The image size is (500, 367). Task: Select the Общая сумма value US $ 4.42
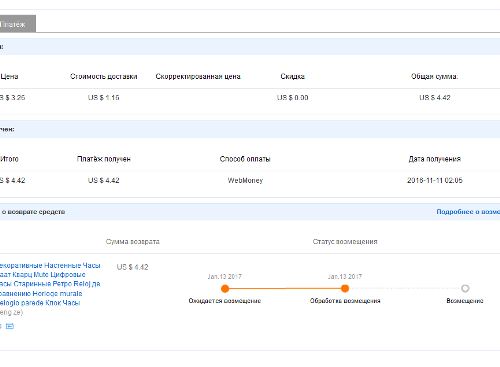(x=435, y=98)
